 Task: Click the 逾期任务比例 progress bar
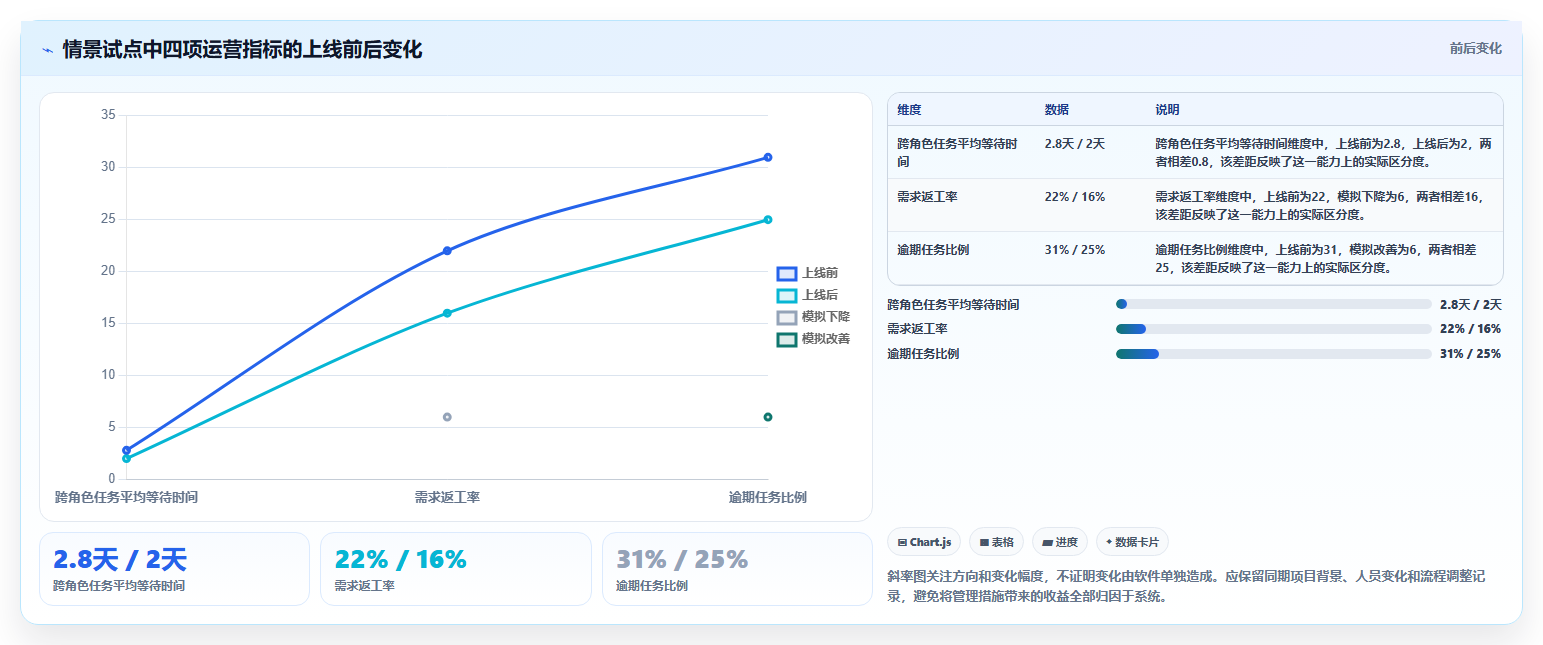point(1274,354)
